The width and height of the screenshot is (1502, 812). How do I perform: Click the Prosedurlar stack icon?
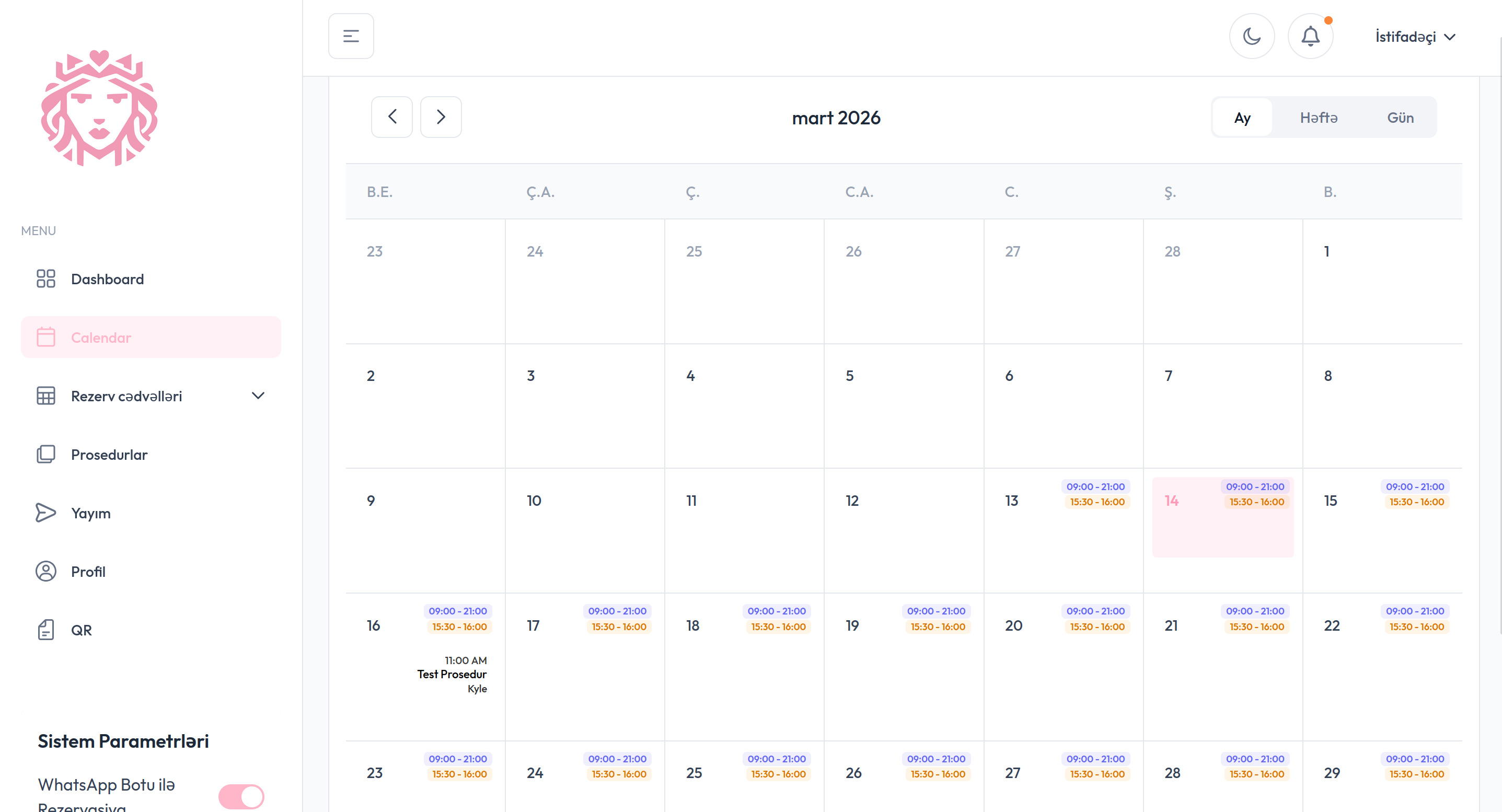click(x=45, y=454)
